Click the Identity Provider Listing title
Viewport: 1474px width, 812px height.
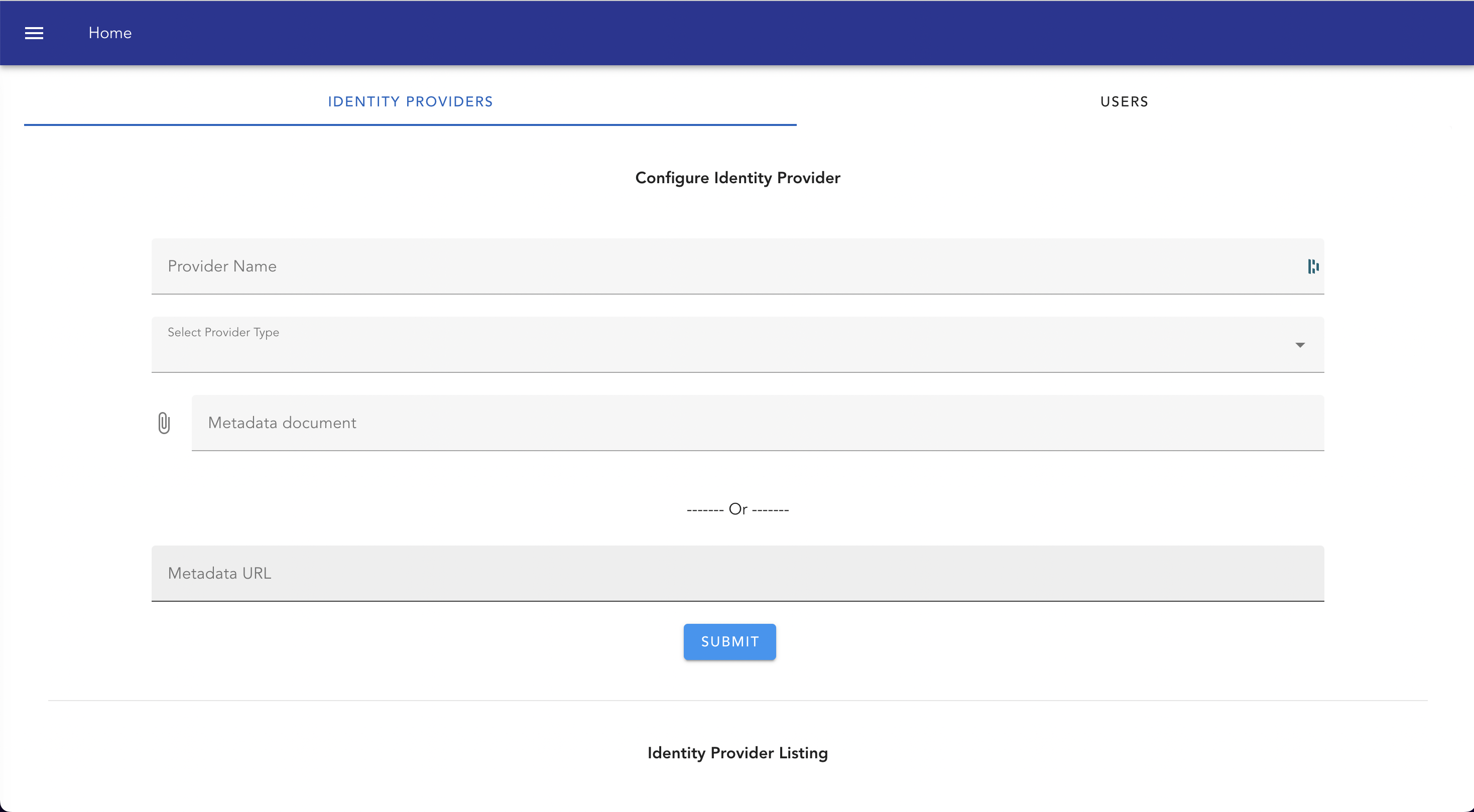point(737,753)
